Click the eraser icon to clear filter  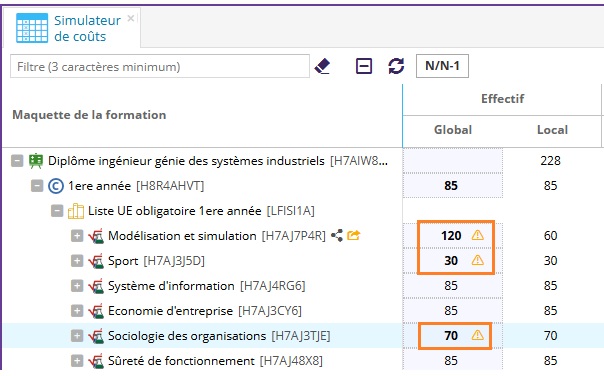[x=322, y=66]
